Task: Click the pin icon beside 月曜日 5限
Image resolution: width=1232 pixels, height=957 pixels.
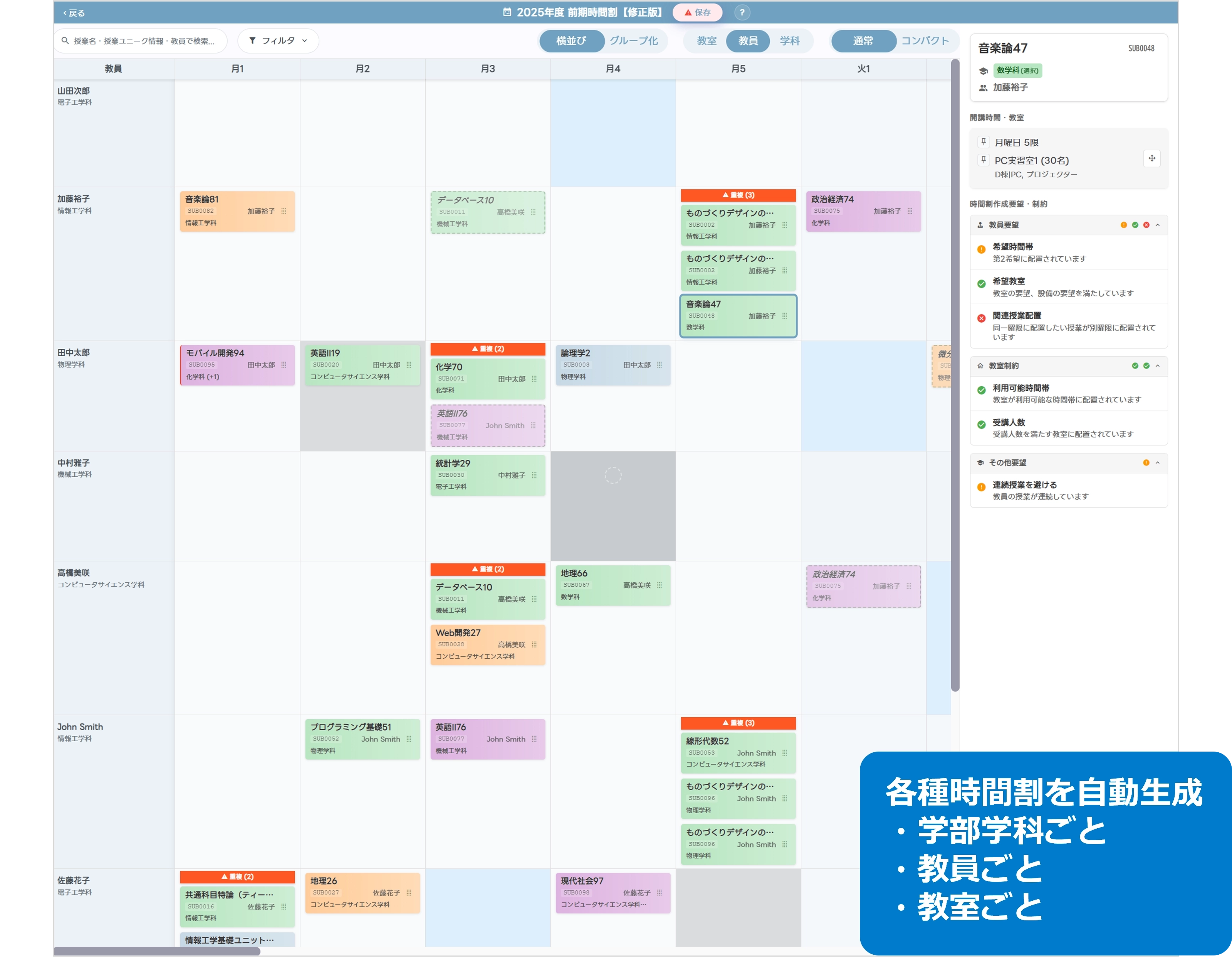Action: pos(983,142)
